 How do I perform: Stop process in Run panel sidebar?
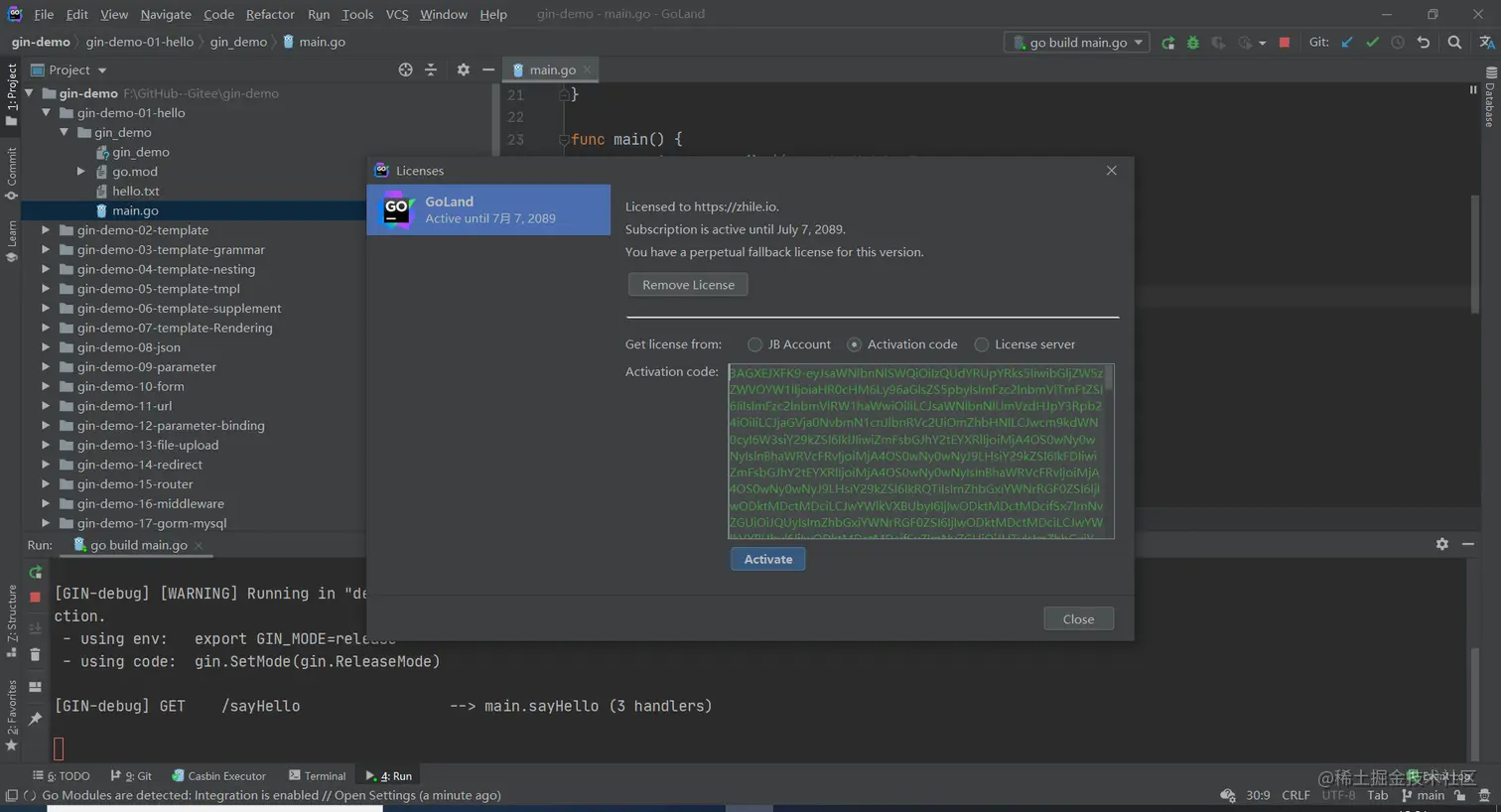[x=35, y=598]
